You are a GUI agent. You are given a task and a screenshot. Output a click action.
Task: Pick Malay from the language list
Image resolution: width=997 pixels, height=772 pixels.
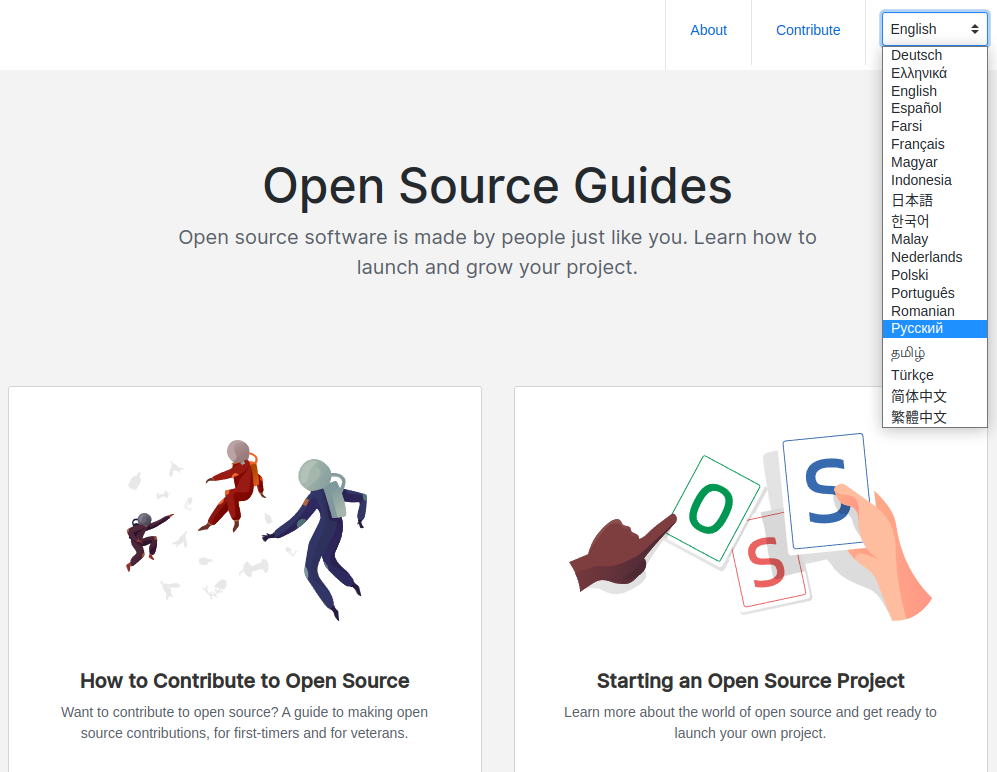(934, 239)
